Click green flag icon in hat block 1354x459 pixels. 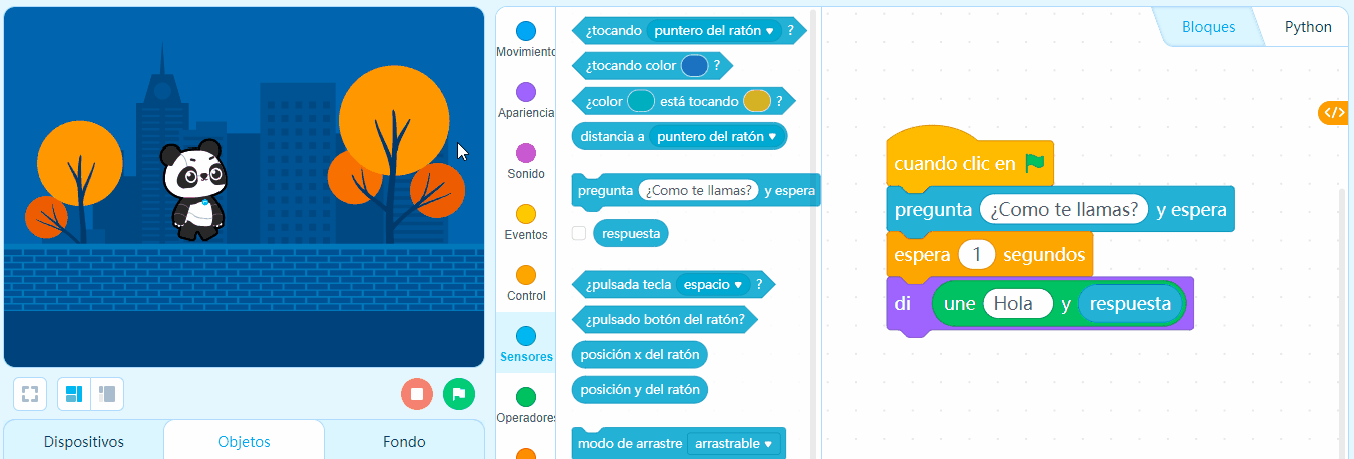pos(1034,163)
